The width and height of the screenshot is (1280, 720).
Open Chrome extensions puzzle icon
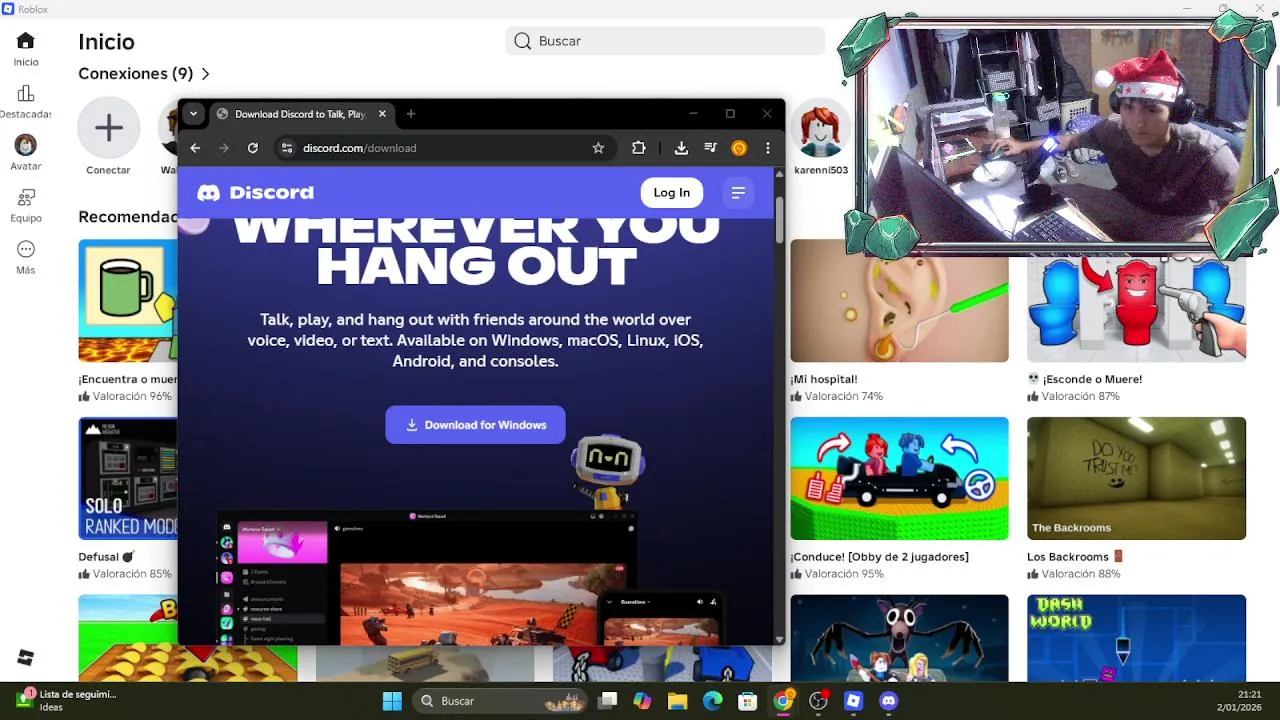click(639, 148)
